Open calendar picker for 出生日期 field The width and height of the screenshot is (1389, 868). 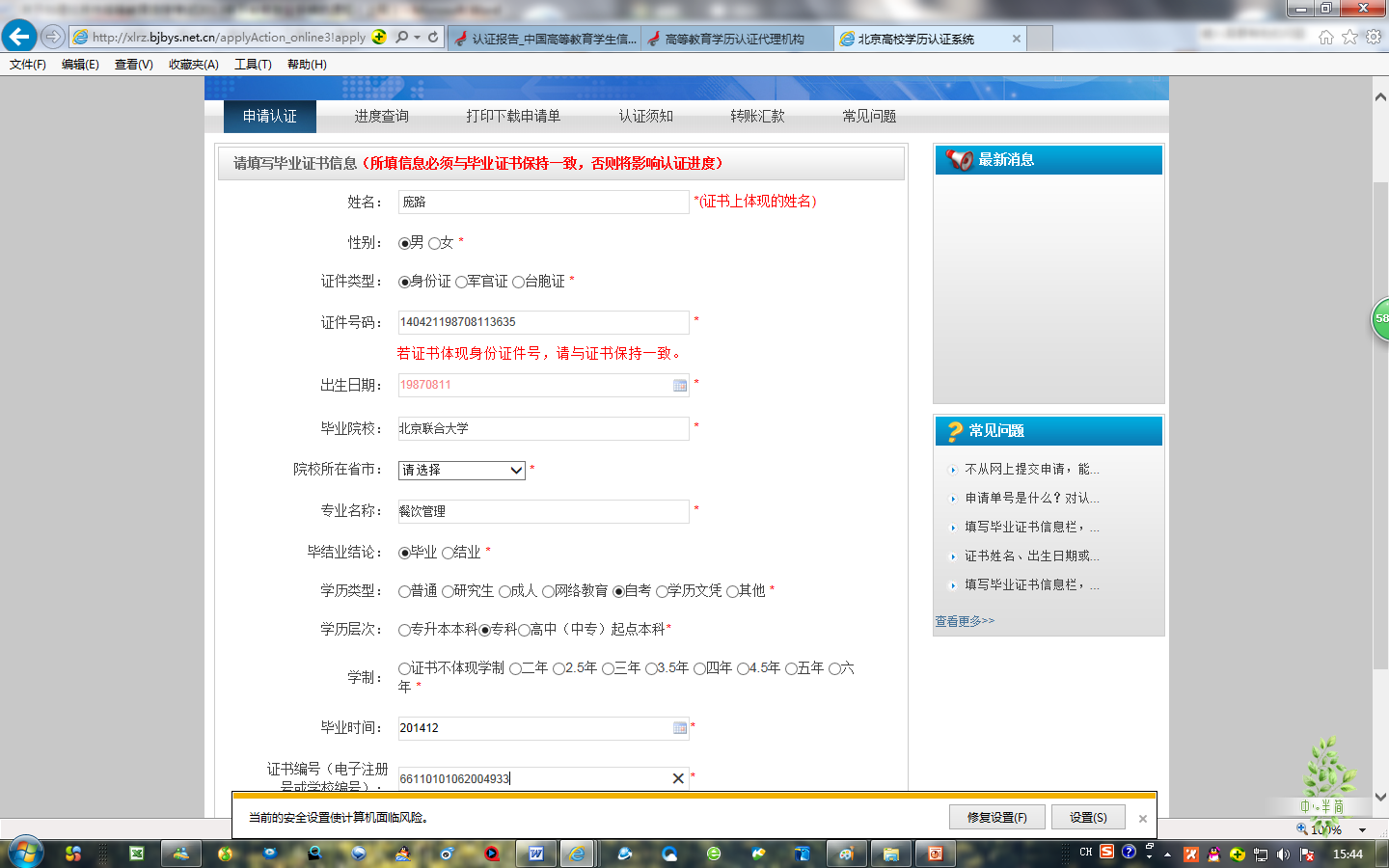click(680, 385)
